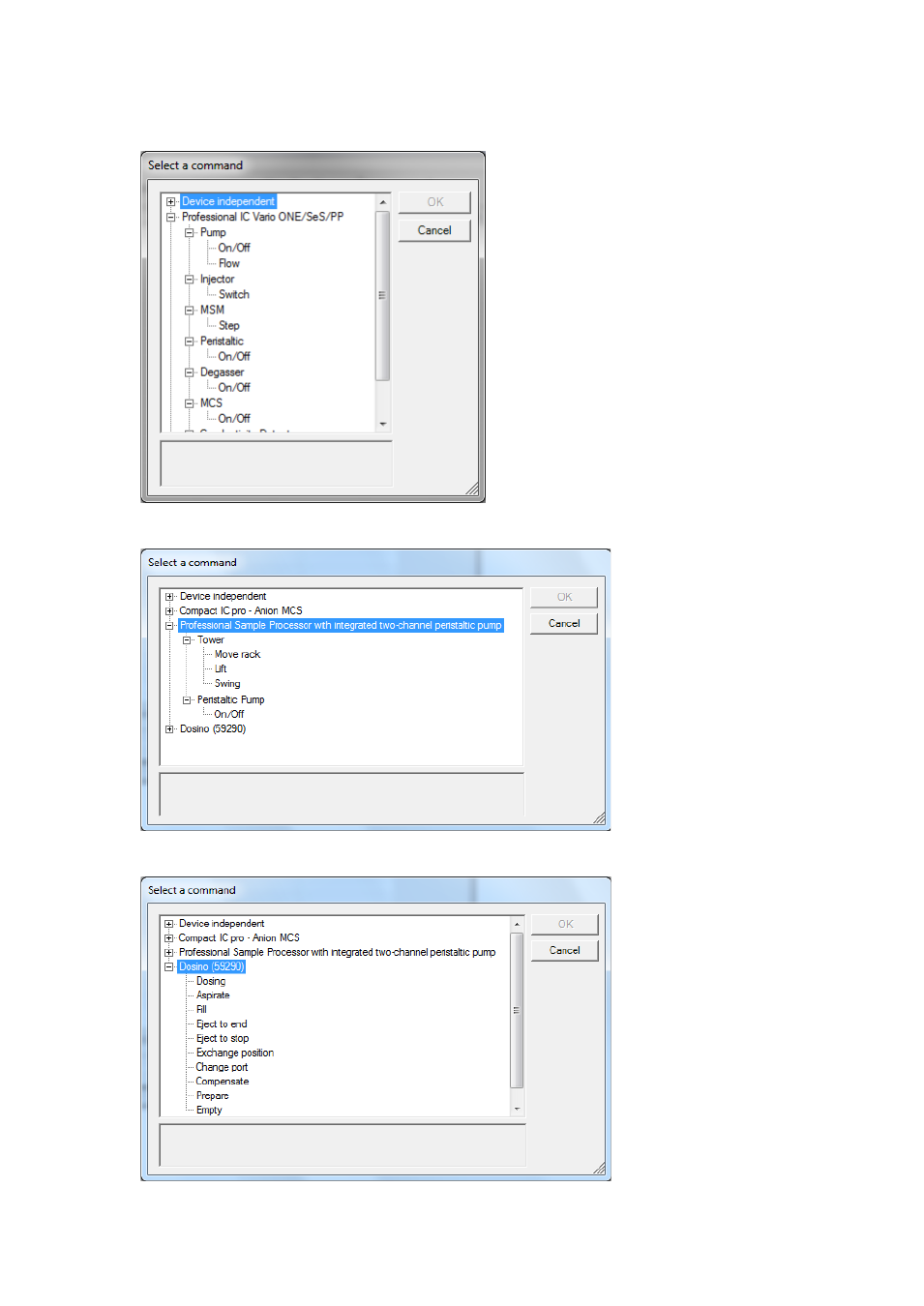Expand Dosino (59290) node in middle dialog

169,729
